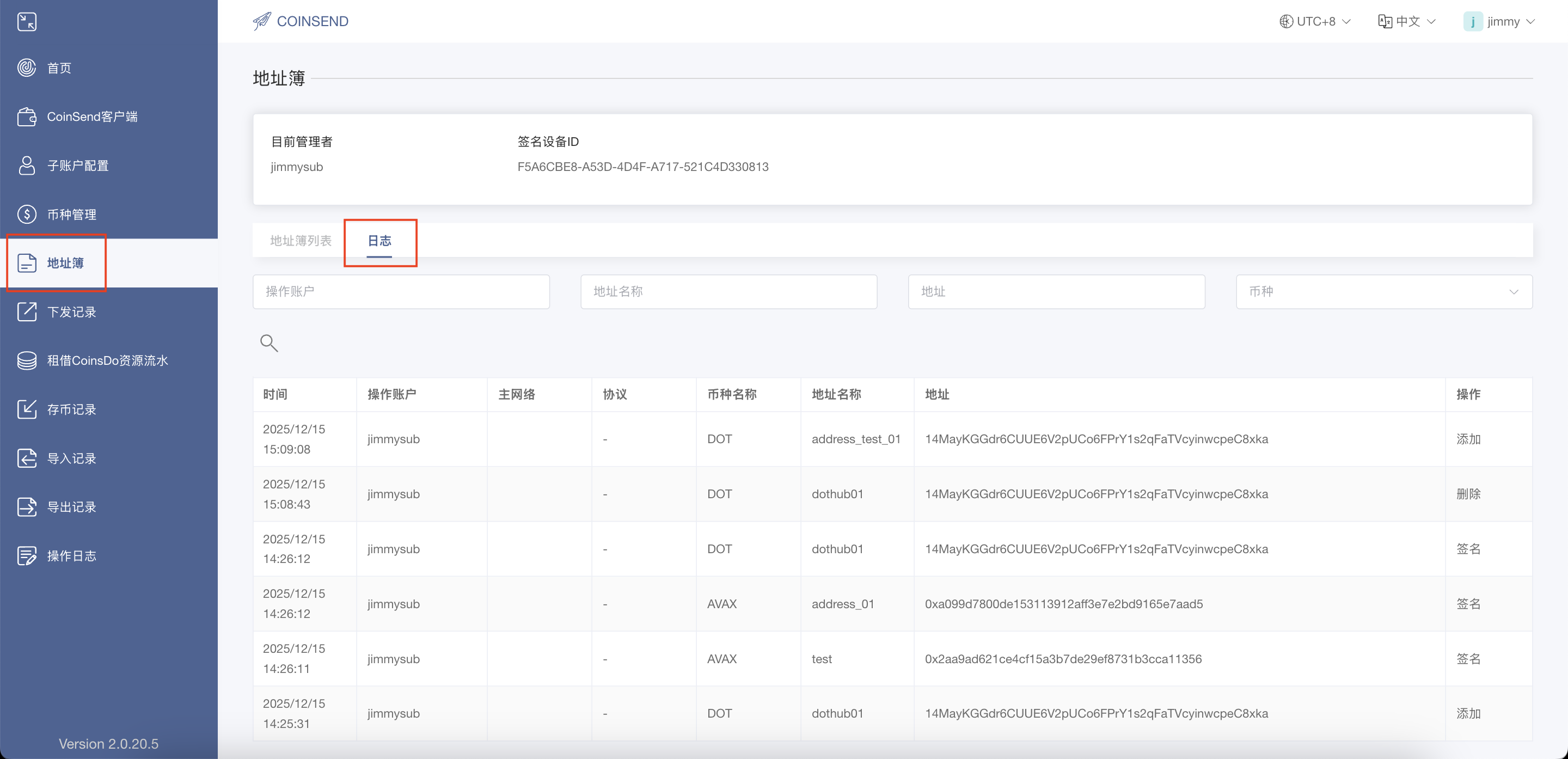
Task: Select the 日志 tab
Action: 379,241
